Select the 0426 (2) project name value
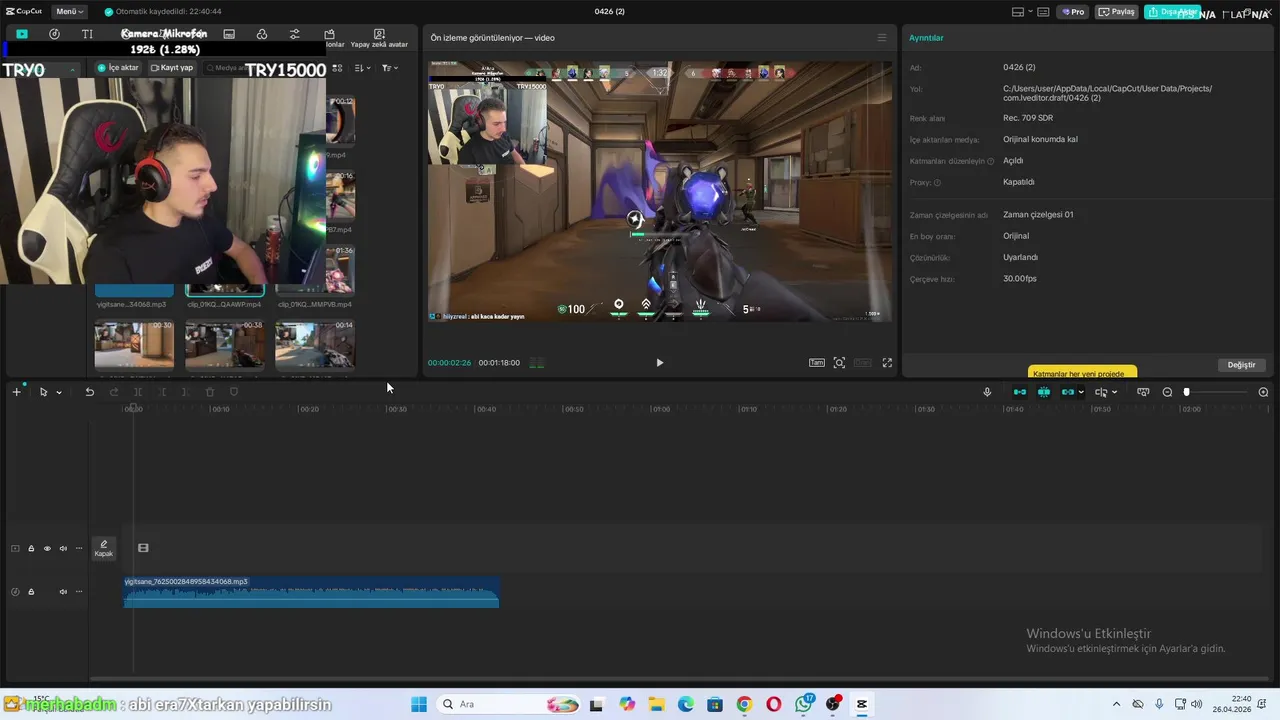The height and width of the screenshot is (720, 1280). [x=1019, y=67]
